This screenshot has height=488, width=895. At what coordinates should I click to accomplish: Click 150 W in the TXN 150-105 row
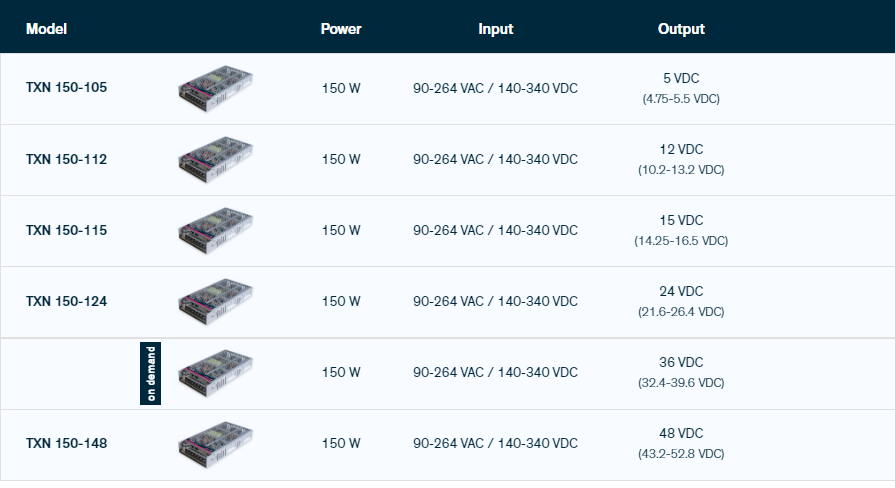click(341, 88)
